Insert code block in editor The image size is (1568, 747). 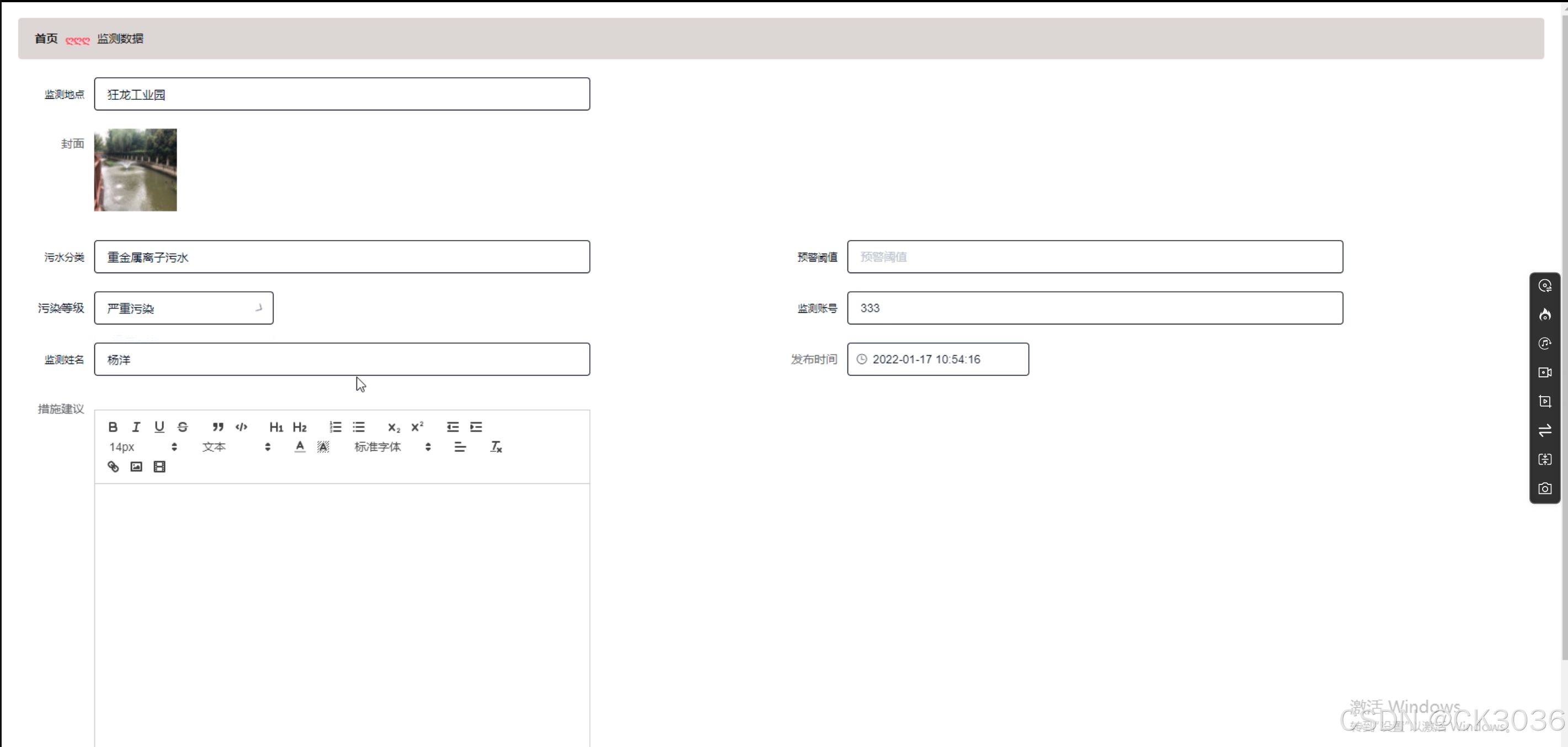[x=241, y=427]
